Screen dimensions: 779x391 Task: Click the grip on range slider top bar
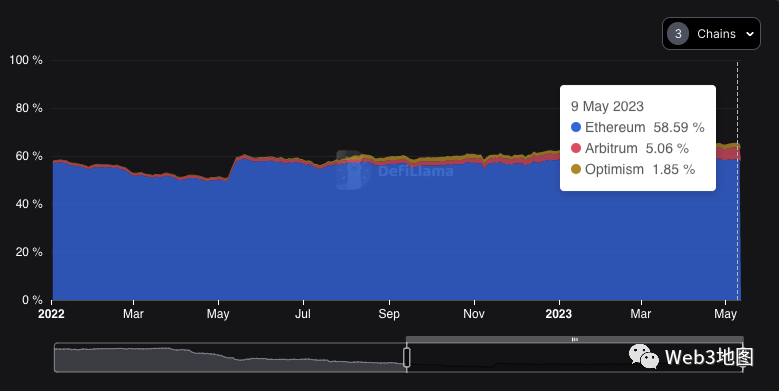(574, 339)
